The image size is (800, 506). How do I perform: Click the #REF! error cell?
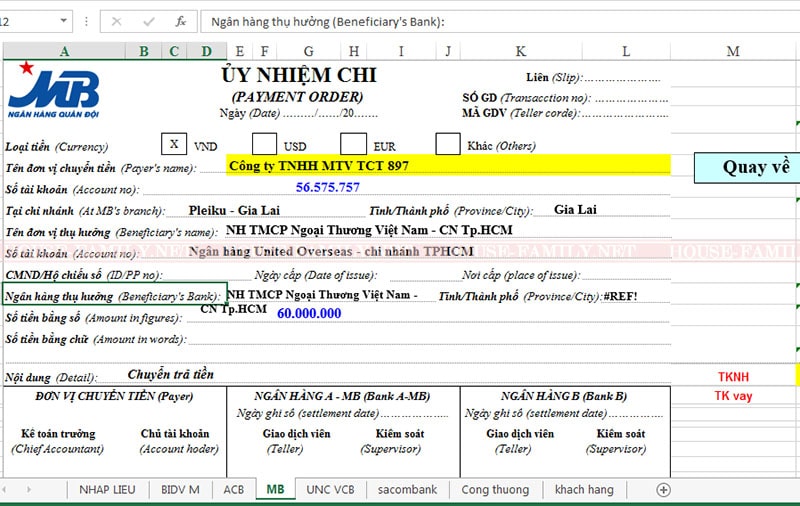point(620,296)
